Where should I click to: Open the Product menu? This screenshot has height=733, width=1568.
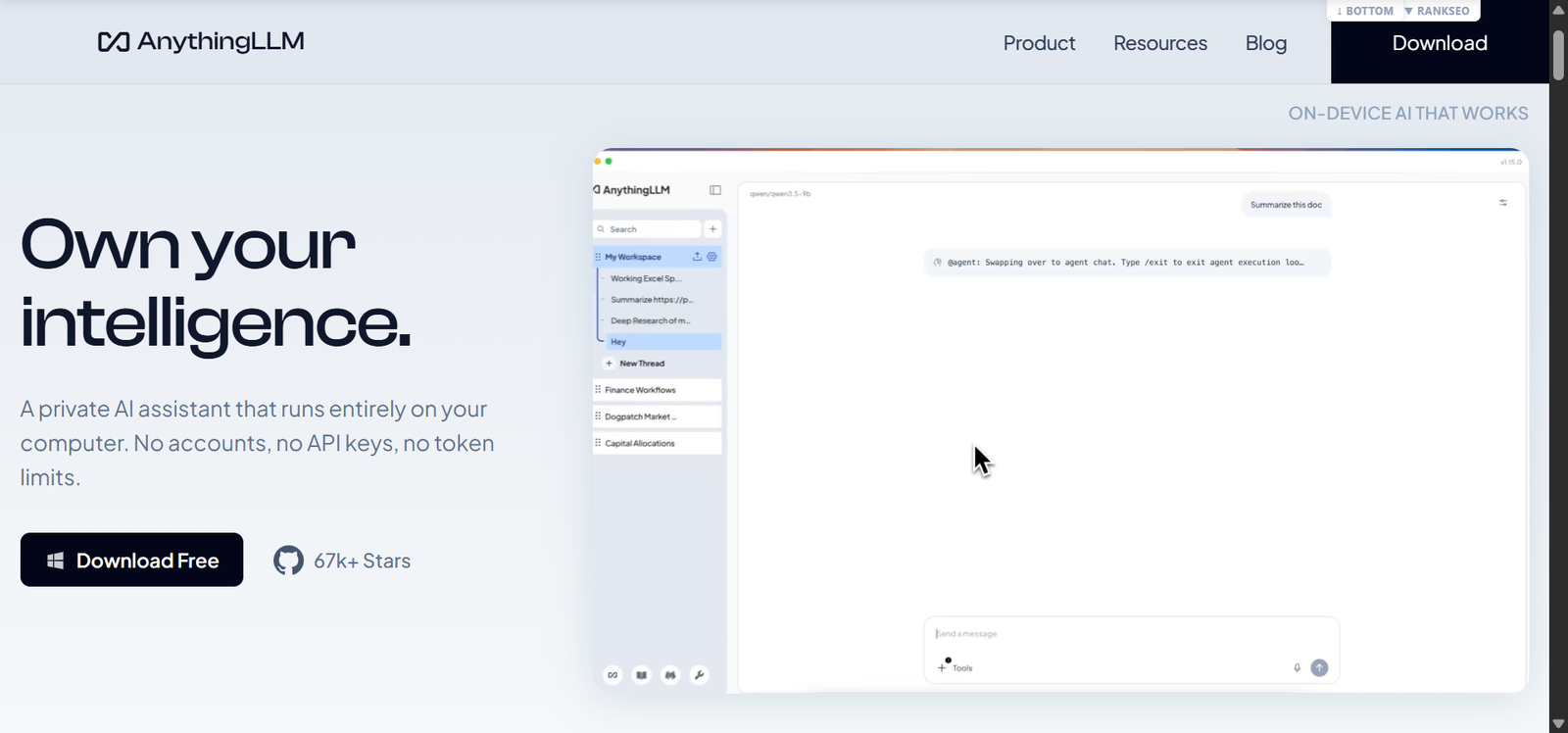click(1039, 43)
